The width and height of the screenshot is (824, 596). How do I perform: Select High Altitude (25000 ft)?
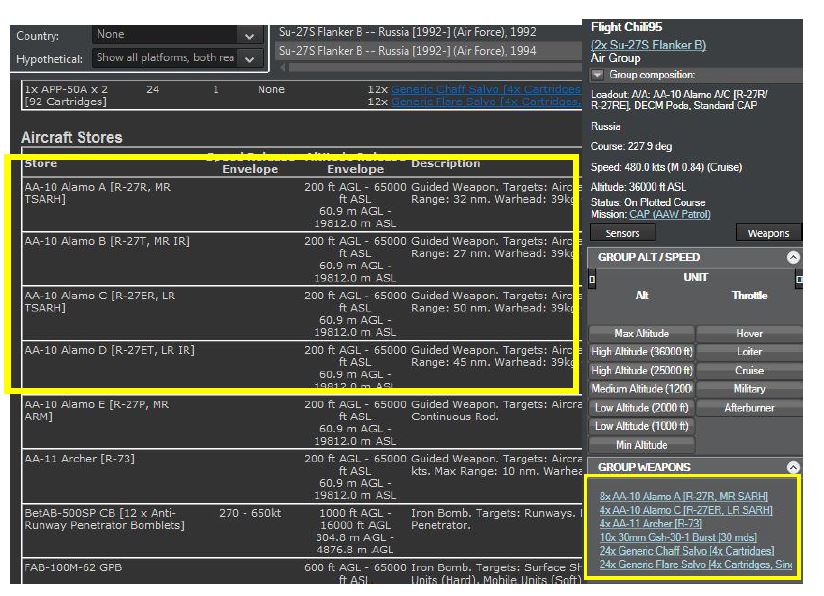[642, 371]
